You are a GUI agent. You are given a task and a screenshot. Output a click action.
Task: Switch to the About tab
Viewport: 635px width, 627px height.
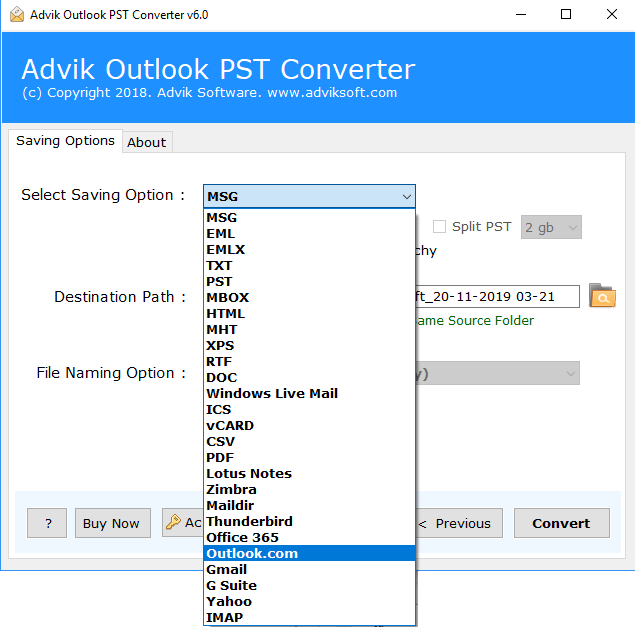click(147, 142)
